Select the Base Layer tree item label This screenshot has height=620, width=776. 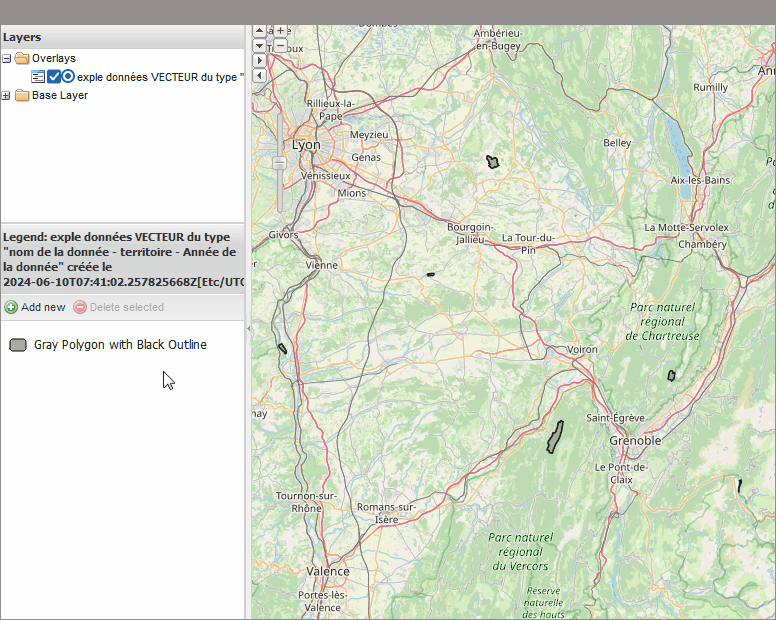pos(59,96)
